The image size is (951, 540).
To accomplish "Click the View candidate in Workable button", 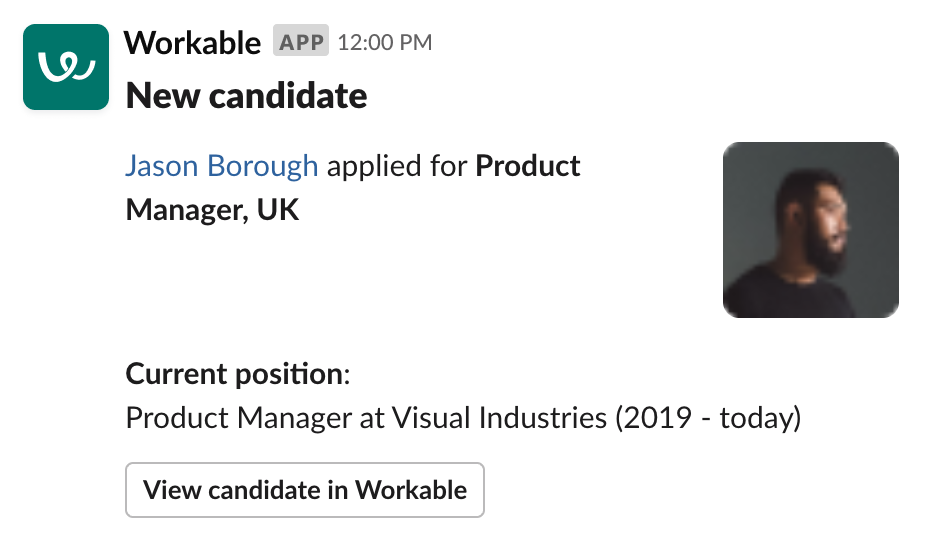I will pyautogui.click(x=305, y=490).
